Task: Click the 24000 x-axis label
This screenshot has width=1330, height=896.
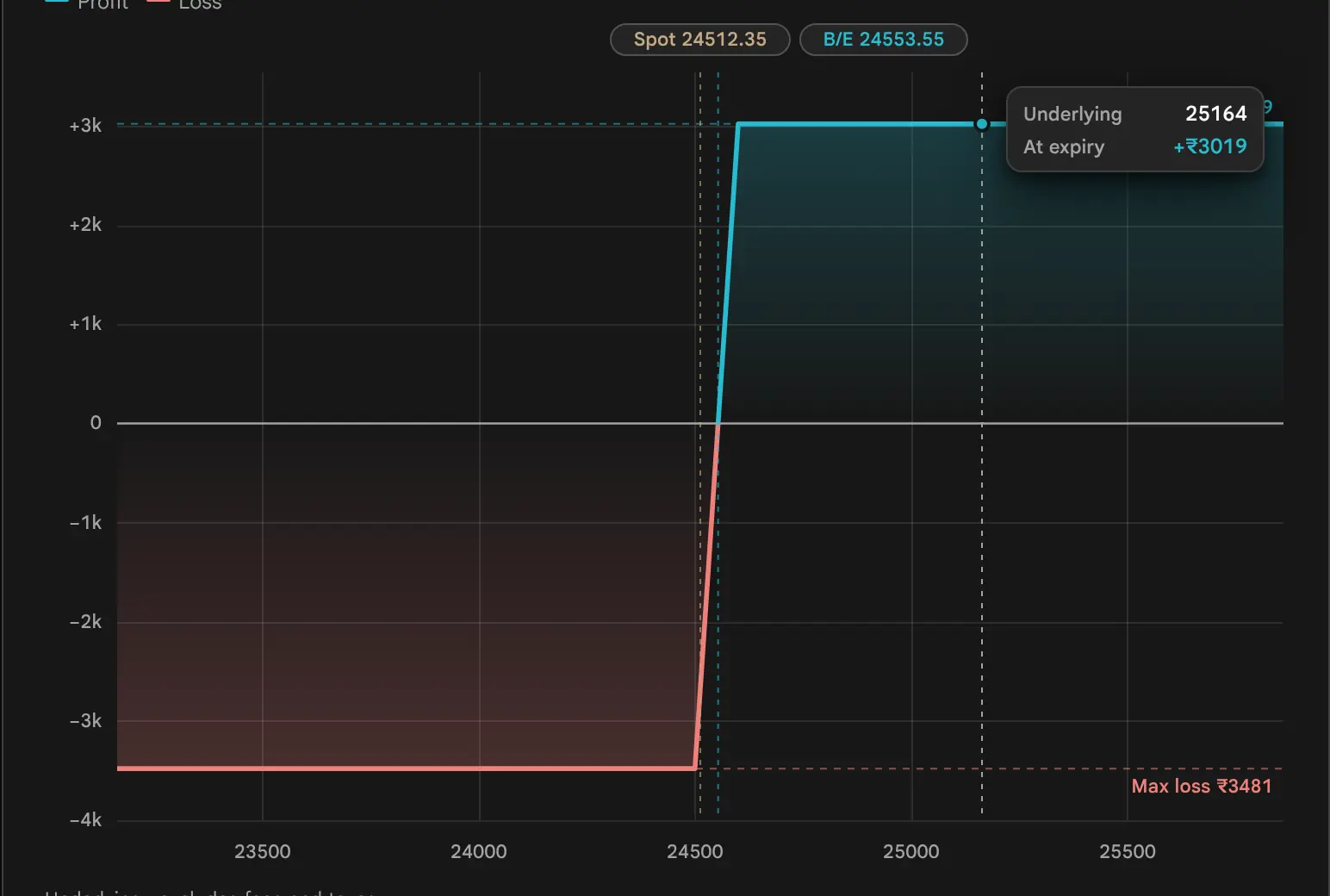Action: [479, 851]
